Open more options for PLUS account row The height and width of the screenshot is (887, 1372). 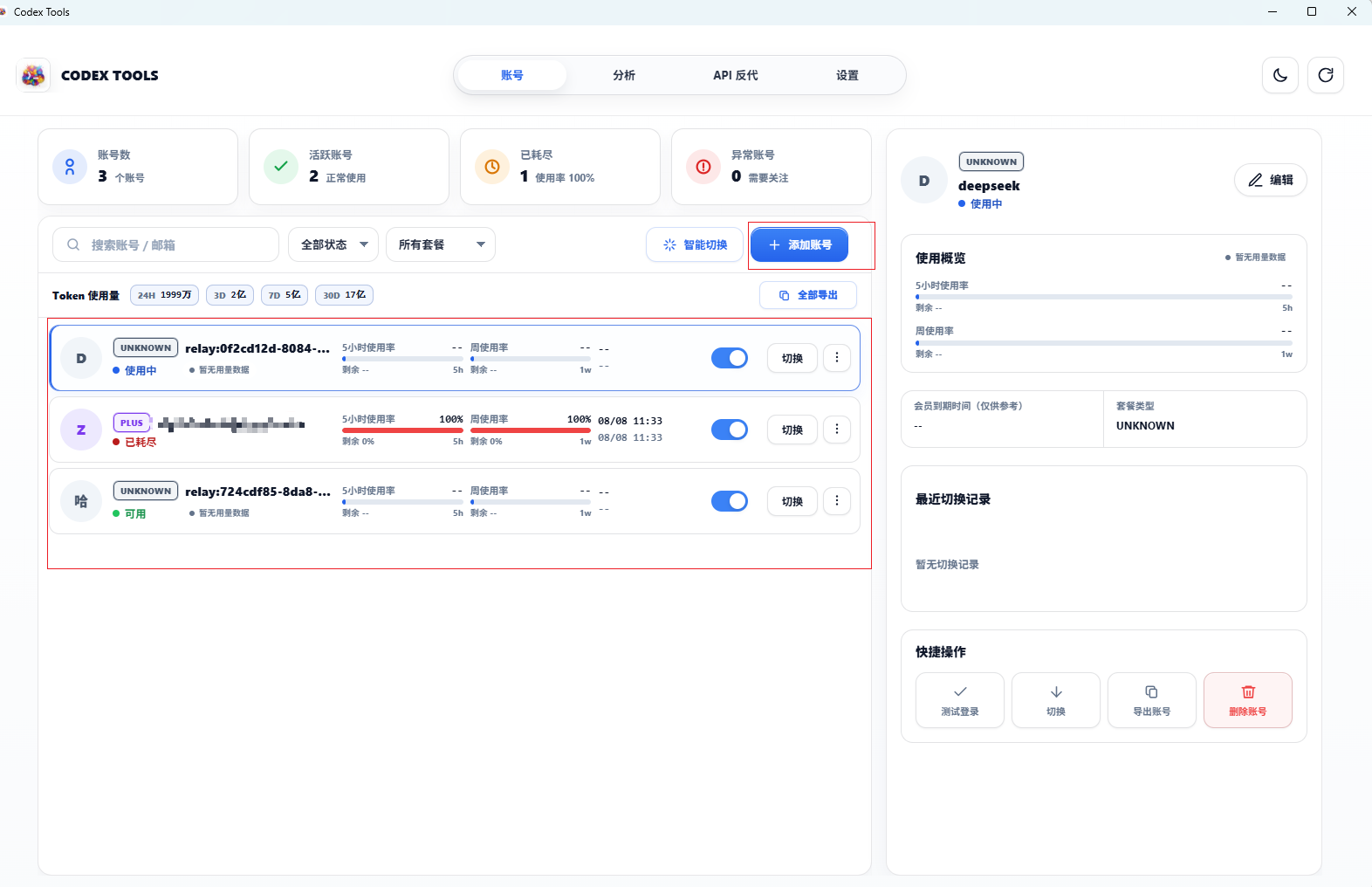837,430
